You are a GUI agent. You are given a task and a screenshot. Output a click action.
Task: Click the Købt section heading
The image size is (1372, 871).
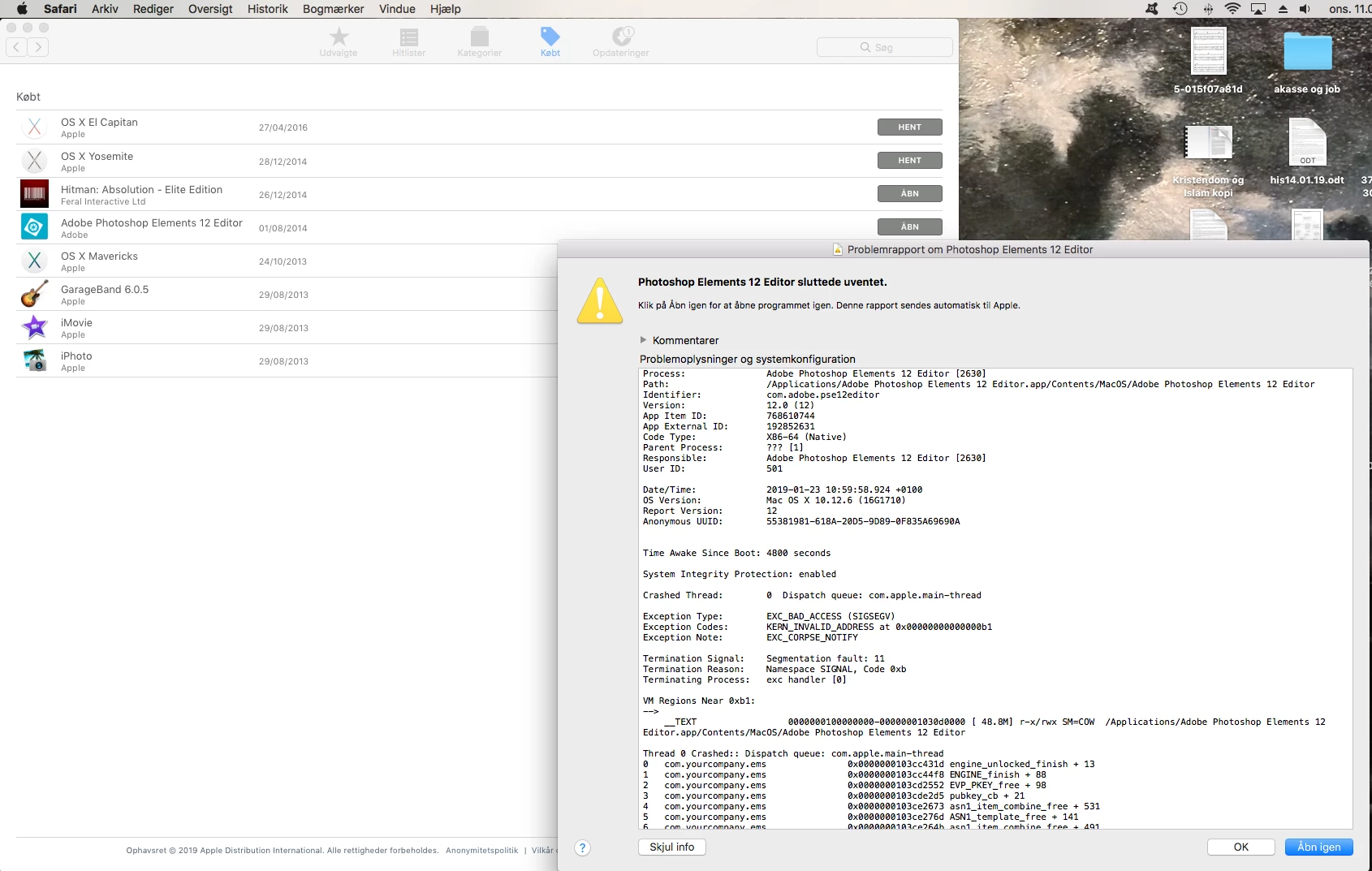tap(28, 97)
